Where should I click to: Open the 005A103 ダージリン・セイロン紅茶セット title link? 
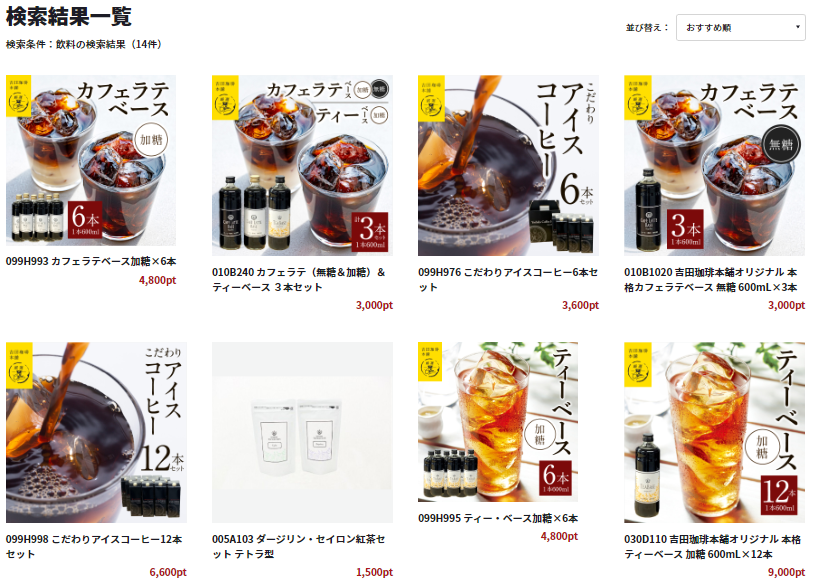point(299,546)
